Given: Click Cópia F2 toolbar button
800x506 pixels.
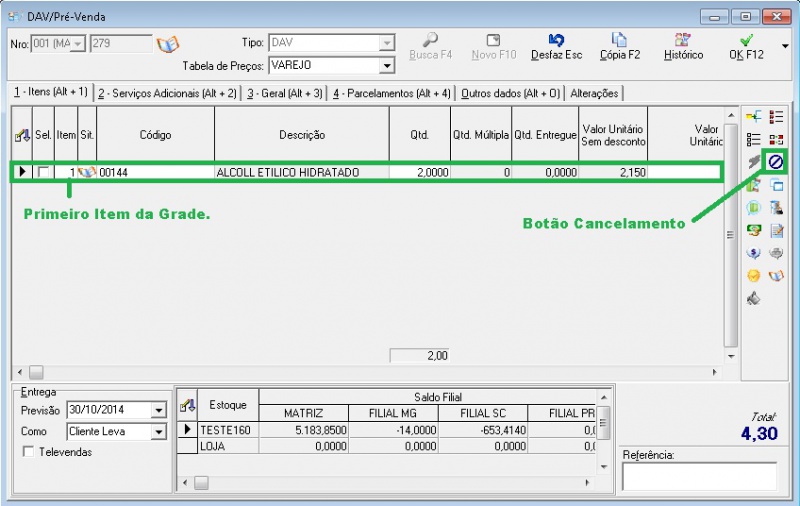Looking at the screenshot, I should (620, 46).
